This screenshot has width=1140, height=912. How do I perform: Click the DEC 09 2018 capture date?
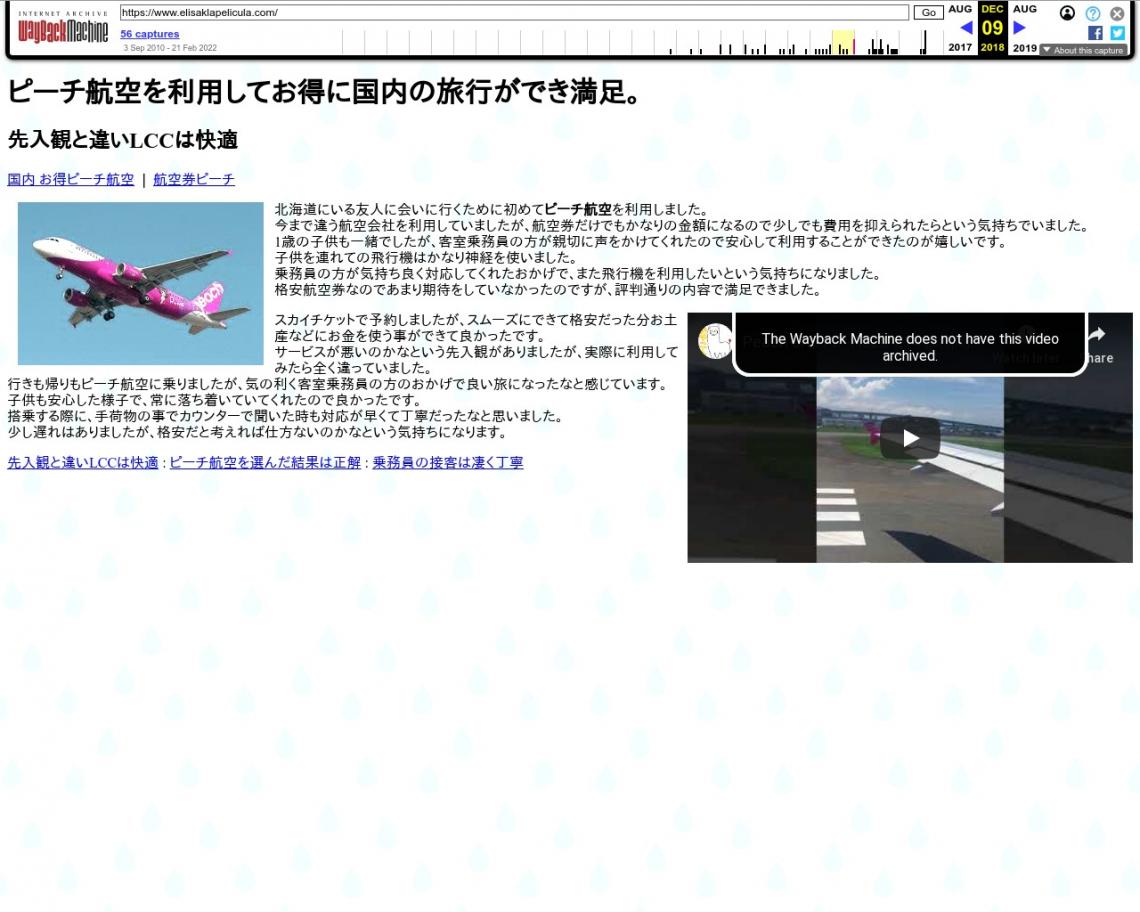[992, 28]
